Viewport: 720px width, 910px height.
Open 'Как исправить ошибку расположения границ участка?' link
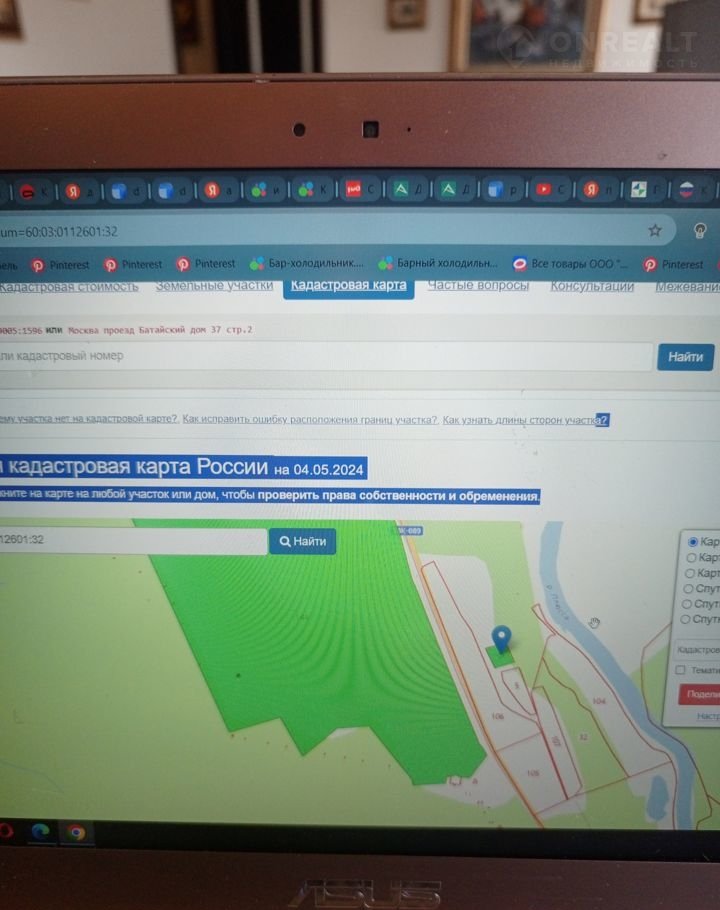coord(310,420)
